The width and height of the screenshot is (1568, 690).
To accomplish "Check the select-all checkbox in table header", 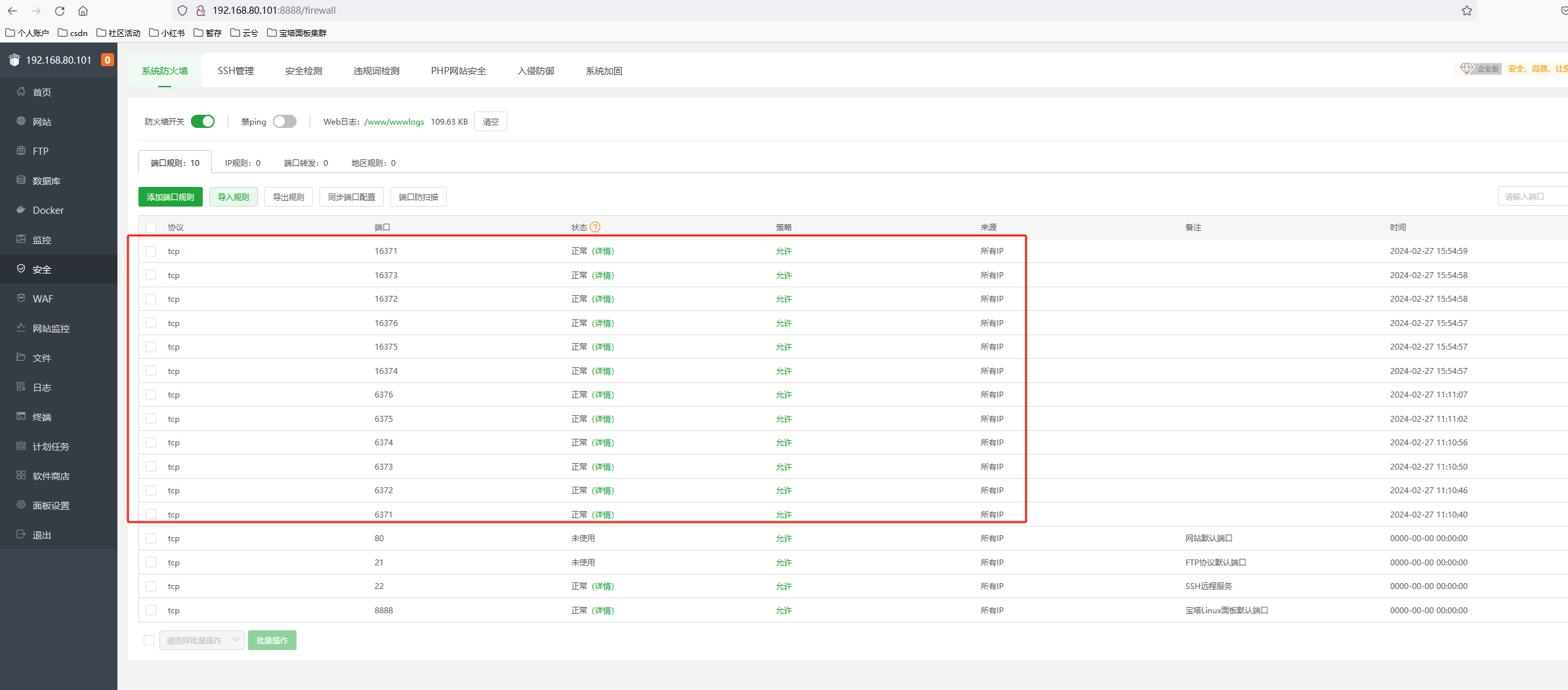I will 151,227.
